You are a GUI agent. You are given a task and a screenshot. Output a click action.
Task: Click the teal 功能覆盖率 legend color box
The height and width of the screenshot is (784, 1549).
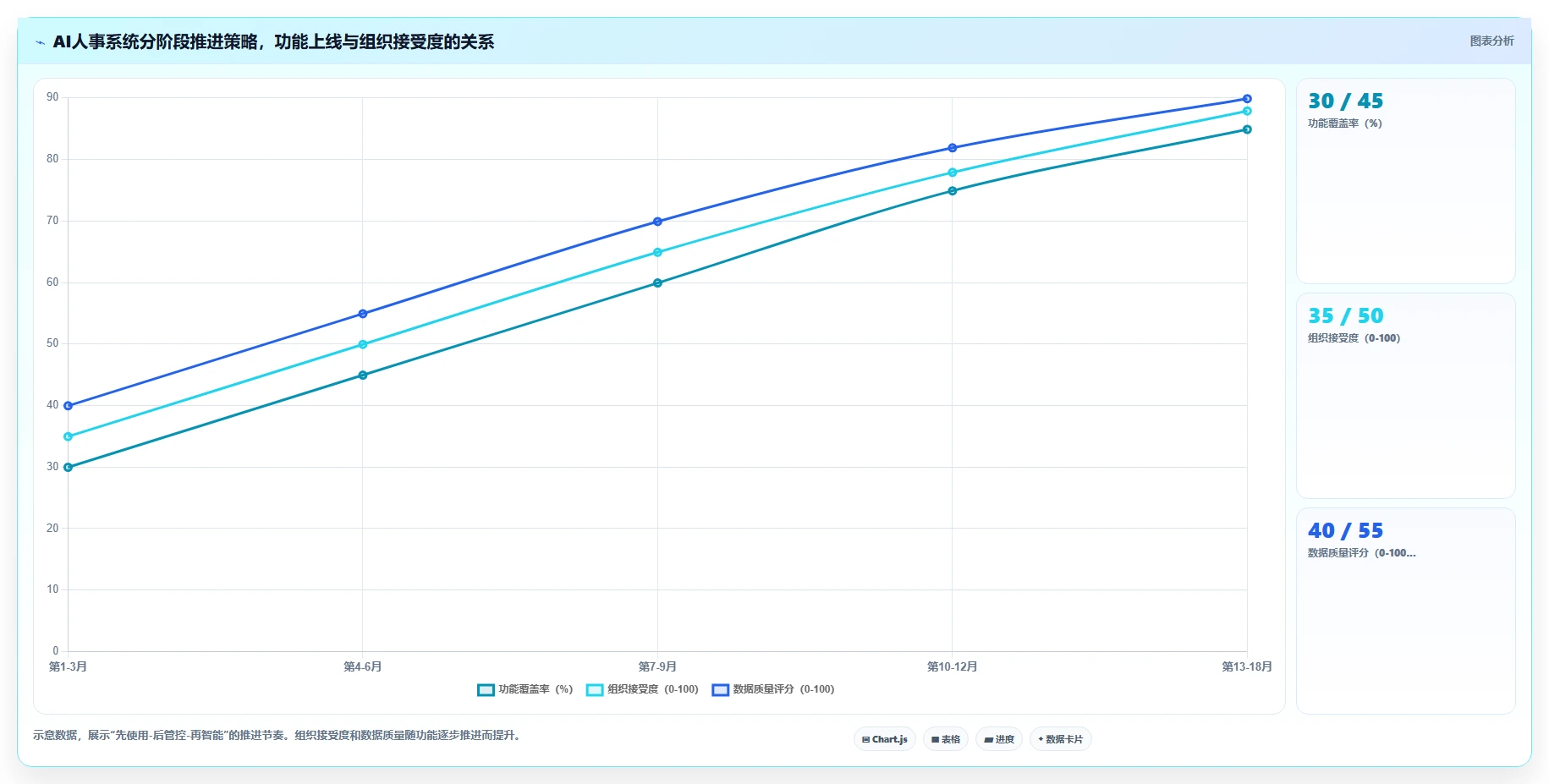[486, 690]
